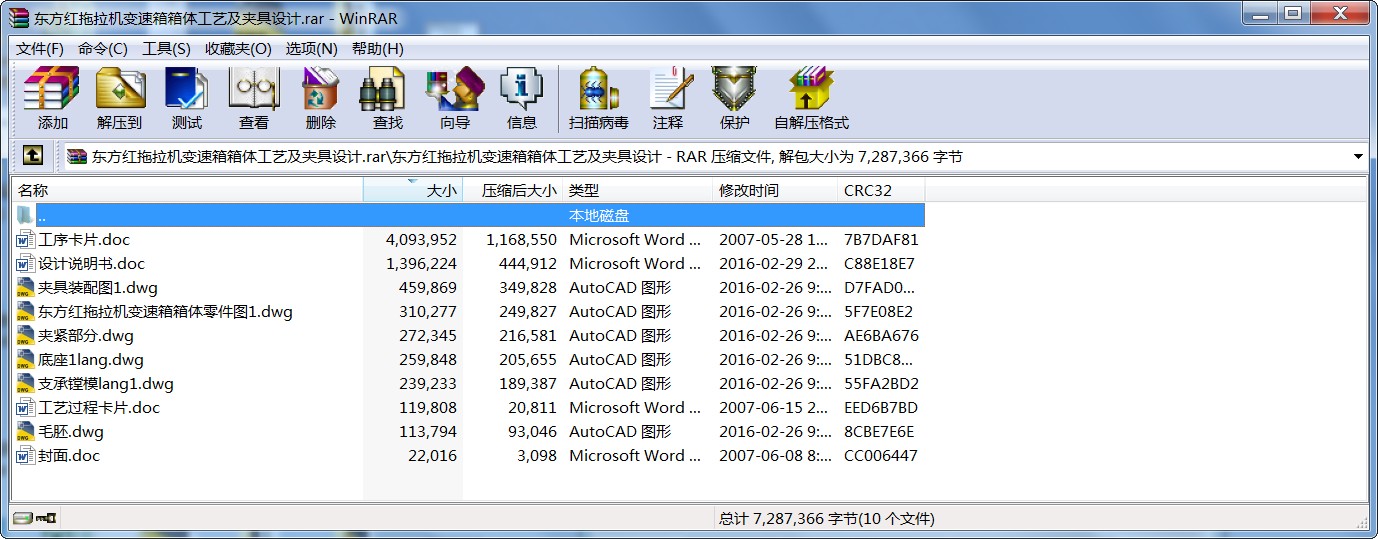Click the up-one-level arrow button
The image size is (1378, 539).
(x=33, y=156)
